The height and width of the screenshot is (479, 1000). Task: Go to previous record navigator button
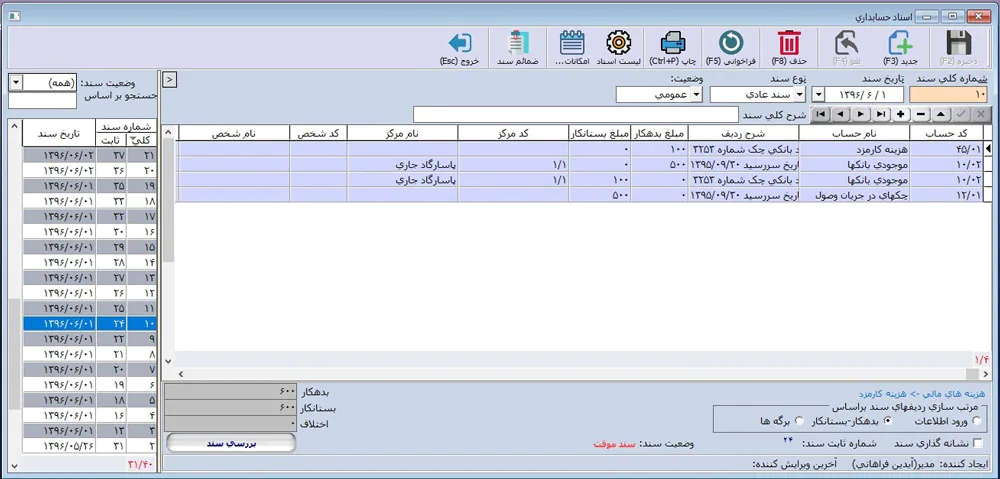(x=841, y=114)
